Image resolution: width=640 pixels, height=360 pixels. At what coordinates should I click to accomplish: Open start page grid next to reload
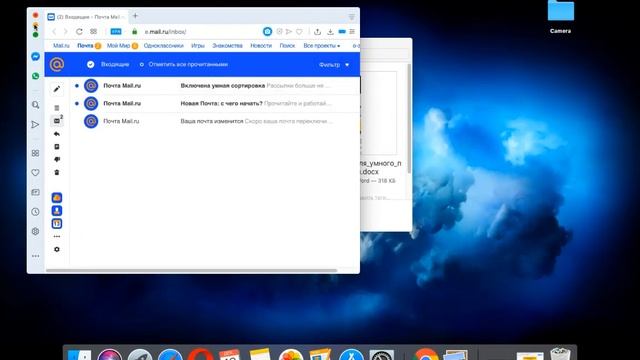point(93,31)
